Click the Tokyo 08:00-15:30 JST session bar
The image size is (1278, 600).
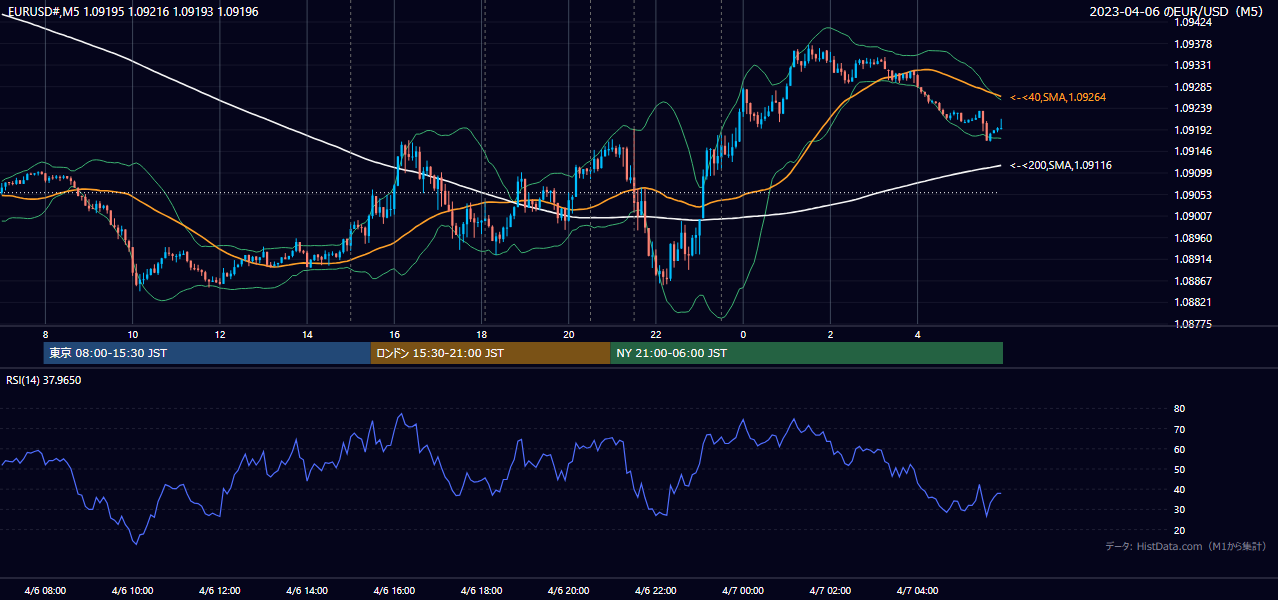coord(207,353)
